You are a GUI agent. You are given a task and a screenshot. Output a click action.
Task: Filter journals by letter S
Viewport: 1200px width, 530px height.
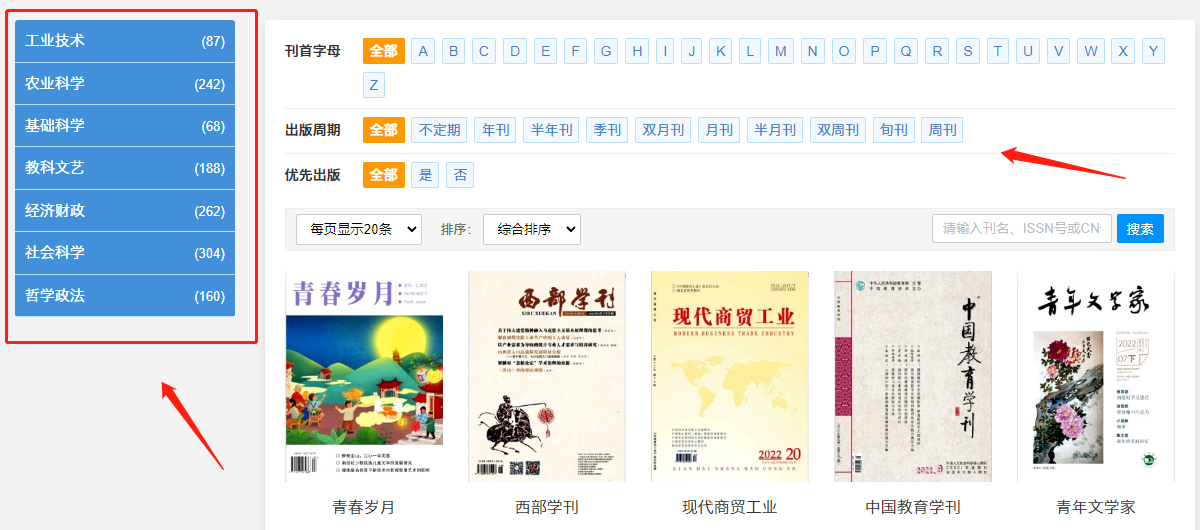click(x=967, y=51)
